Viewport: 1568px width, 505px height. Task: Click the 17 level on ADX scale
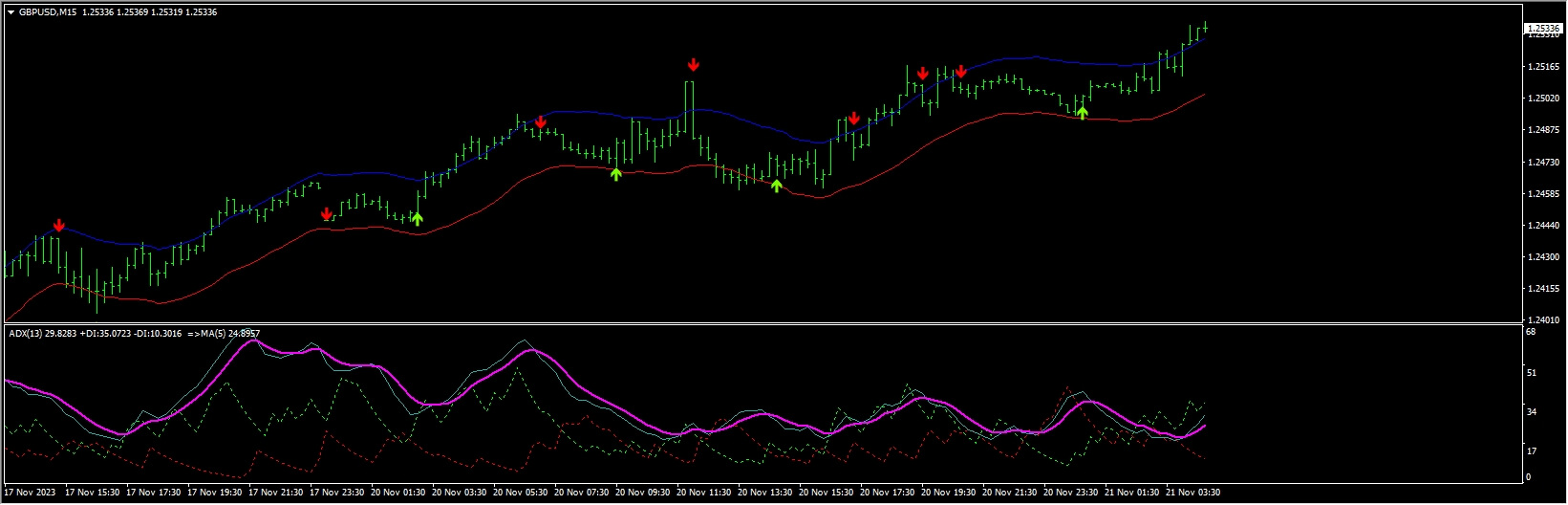pos(1531,451)
